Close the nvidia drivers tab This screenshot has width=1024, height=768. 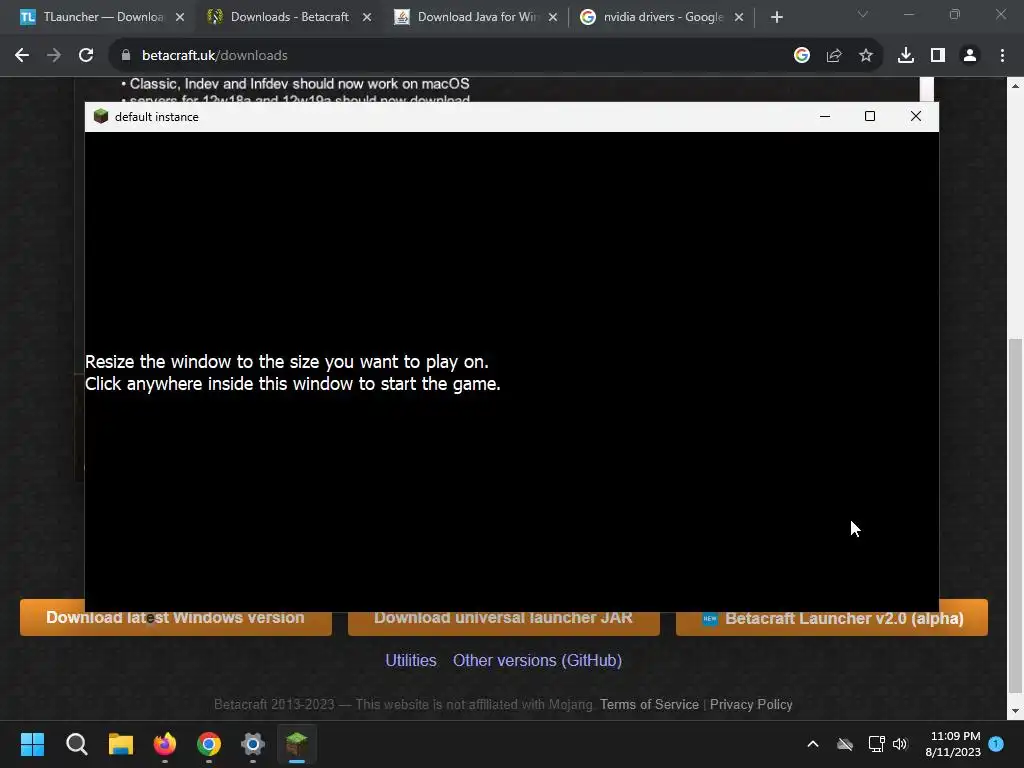point(739,18)
